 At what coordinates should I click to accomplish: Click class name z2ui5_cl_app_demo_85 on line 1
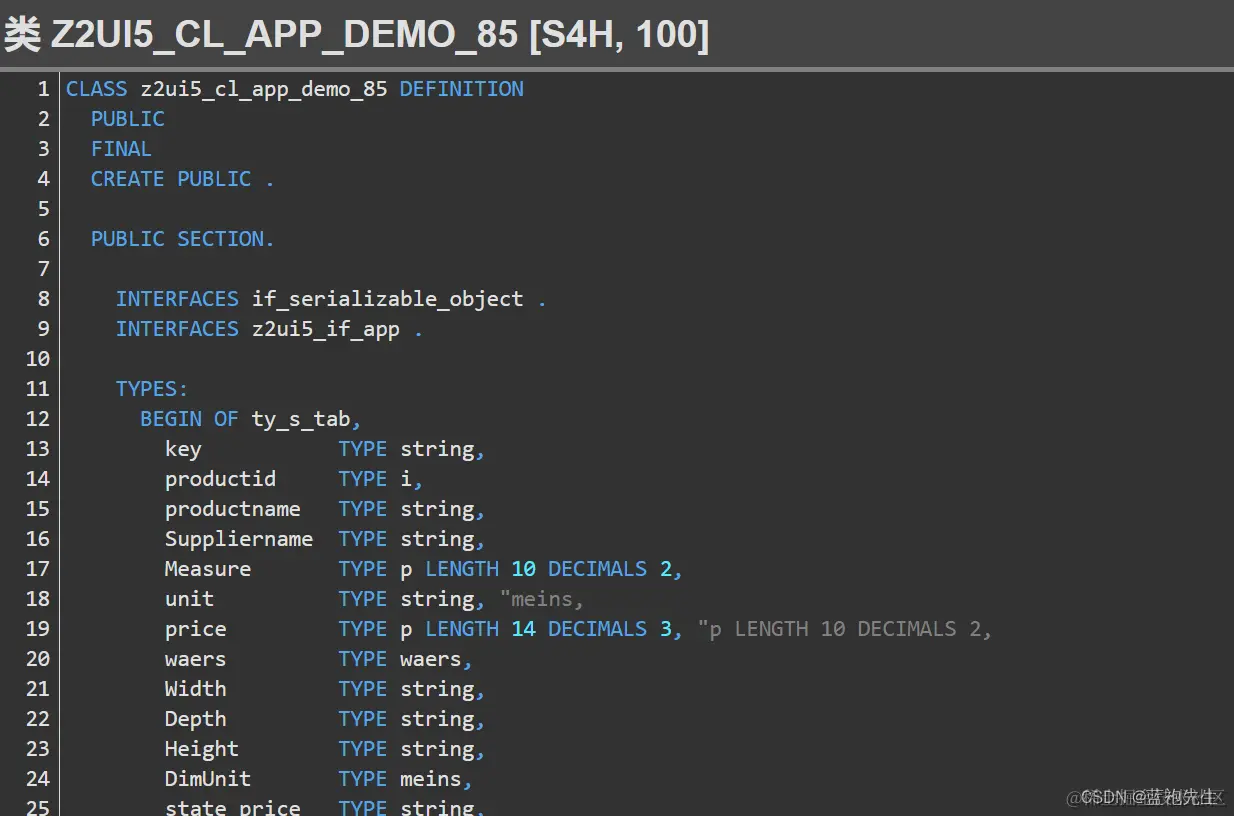(x=264, y=89)
